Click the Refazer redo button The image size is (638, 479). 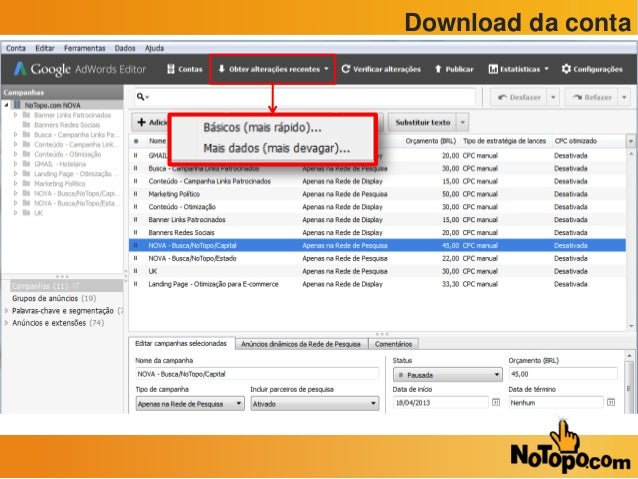592,97
